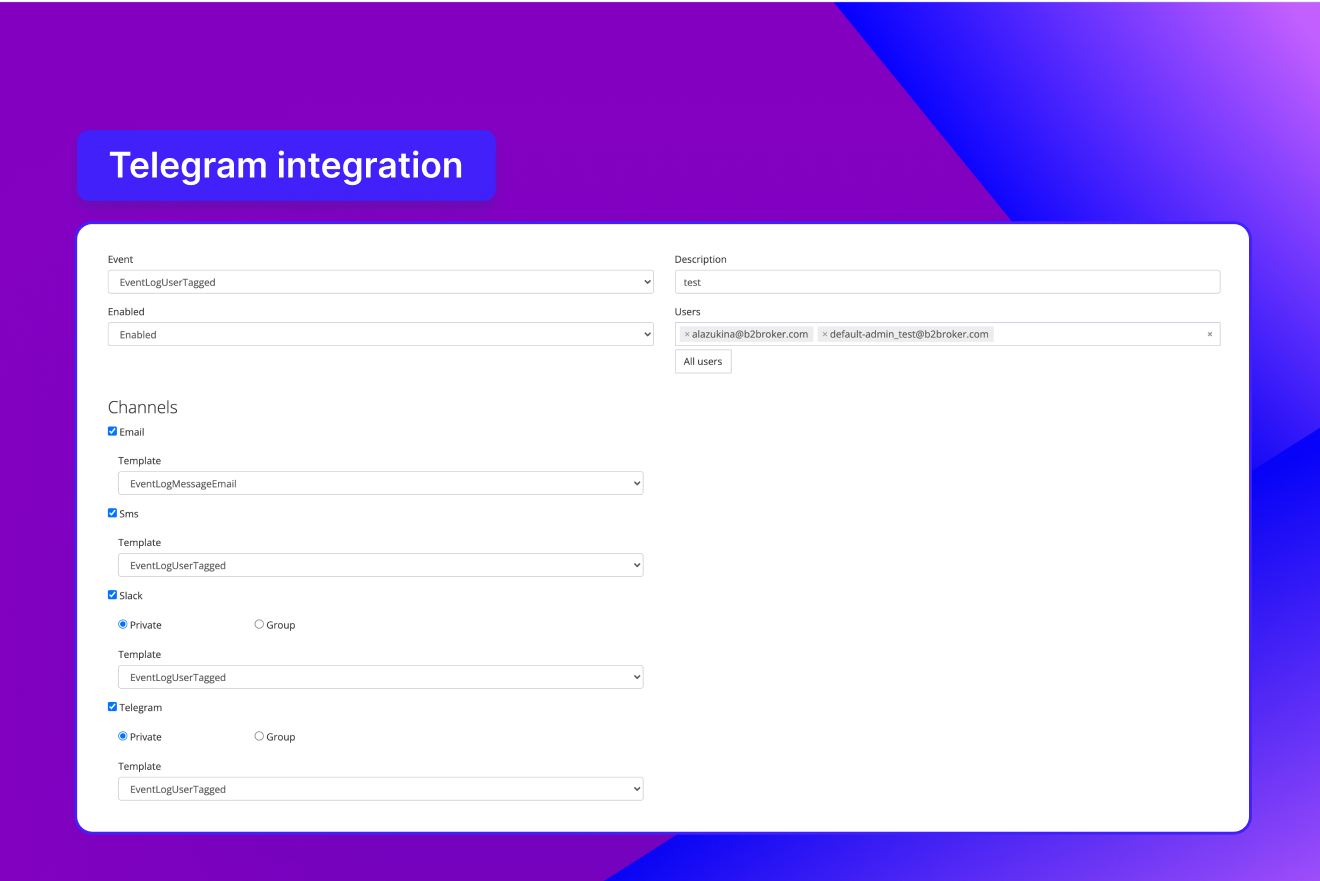
Task: Click the Description input field containing test
Action: pos(947,282)
